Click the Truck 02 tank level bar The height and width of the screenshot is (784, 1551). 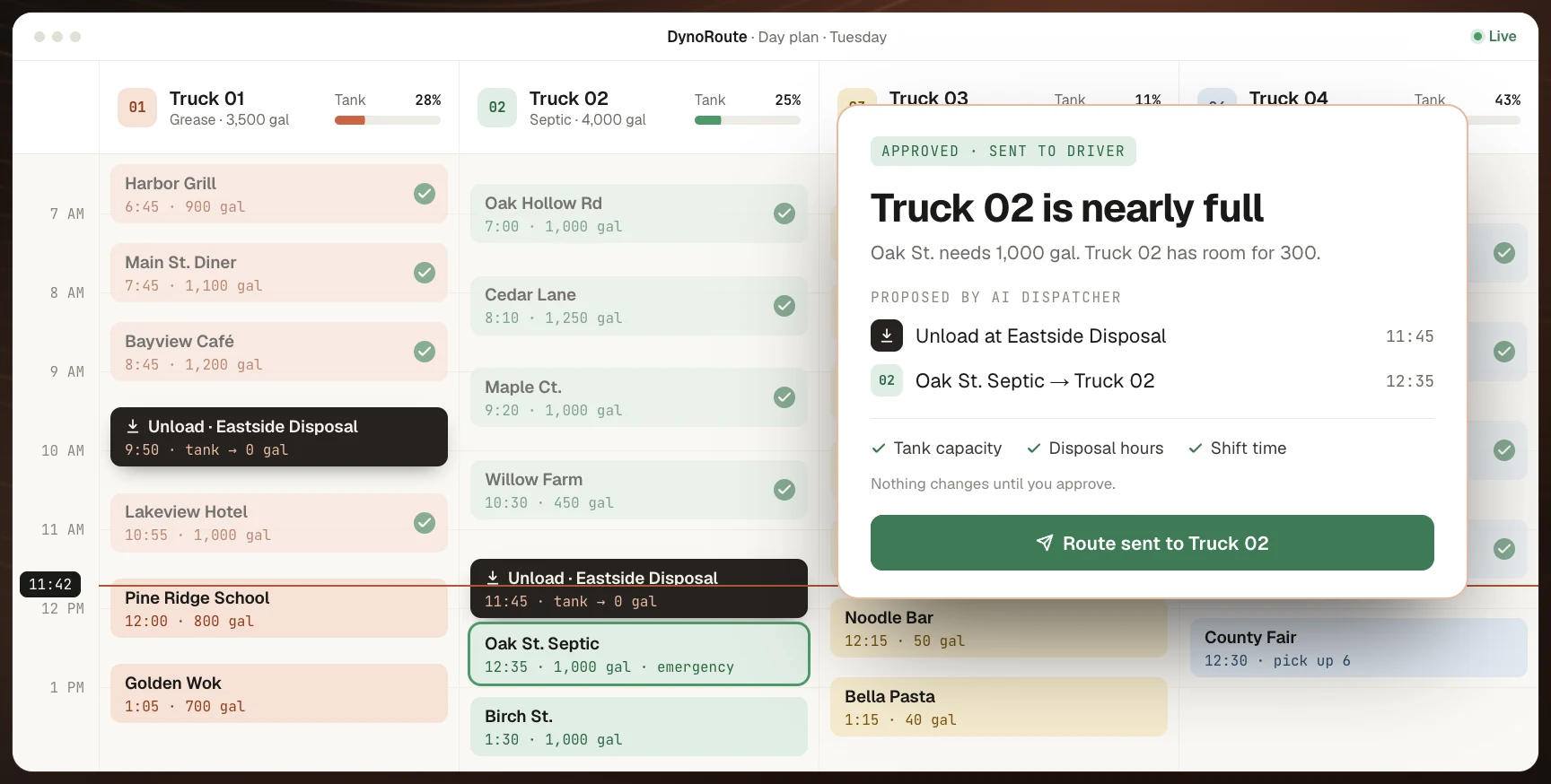748,120
